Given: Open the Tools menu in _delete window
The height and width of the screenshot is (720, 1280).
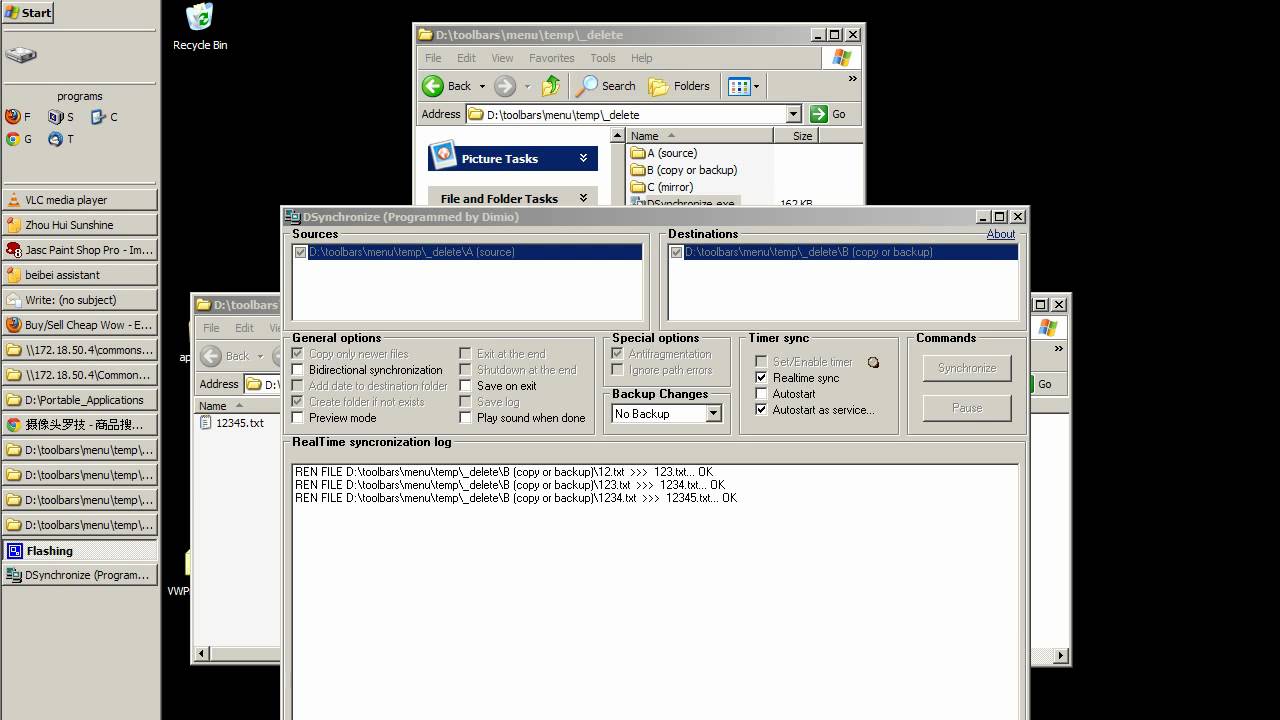Looking at the screenshot, I should point(603,58).
